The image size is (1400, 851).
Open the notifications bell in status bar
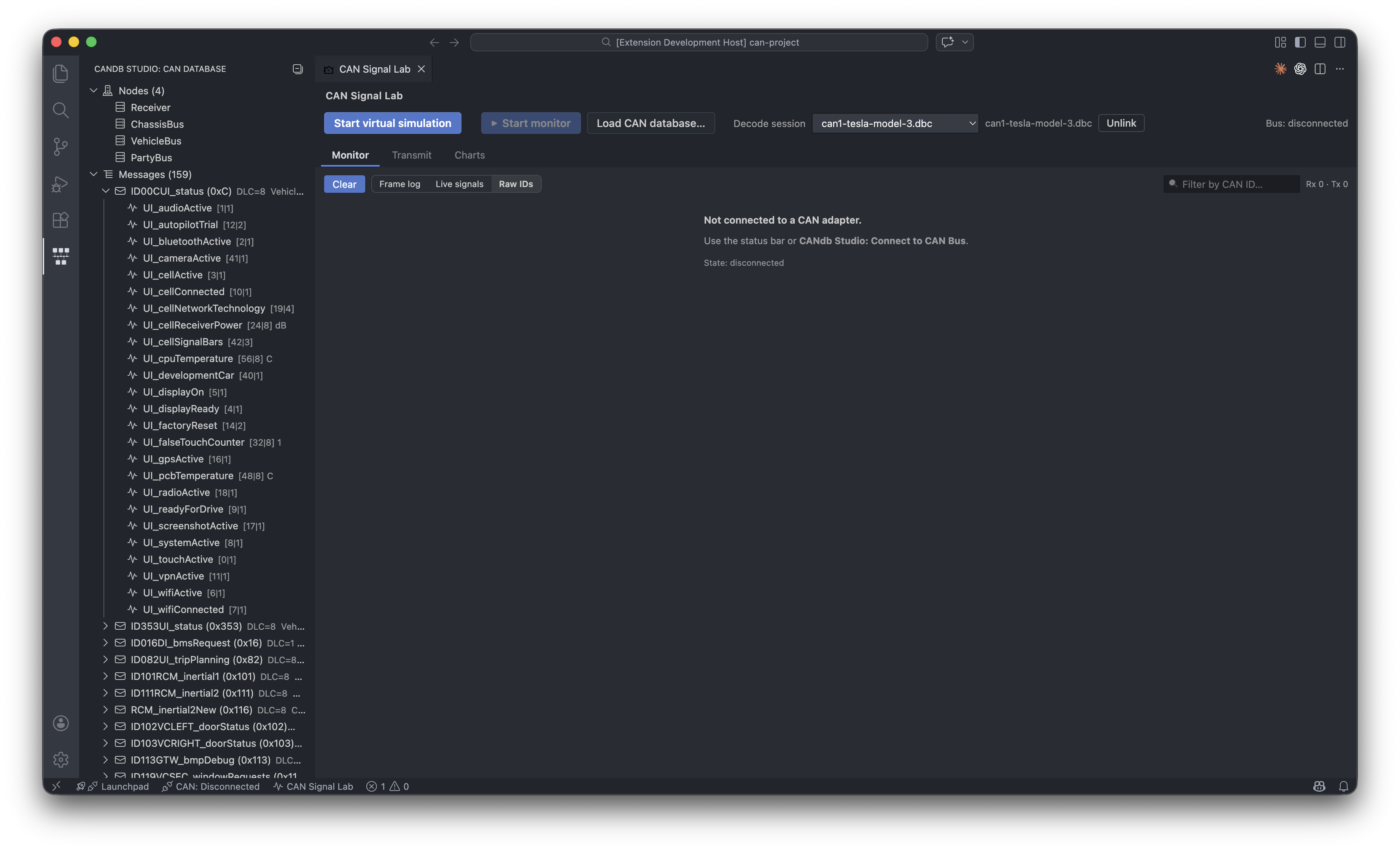pos(1343,786)
